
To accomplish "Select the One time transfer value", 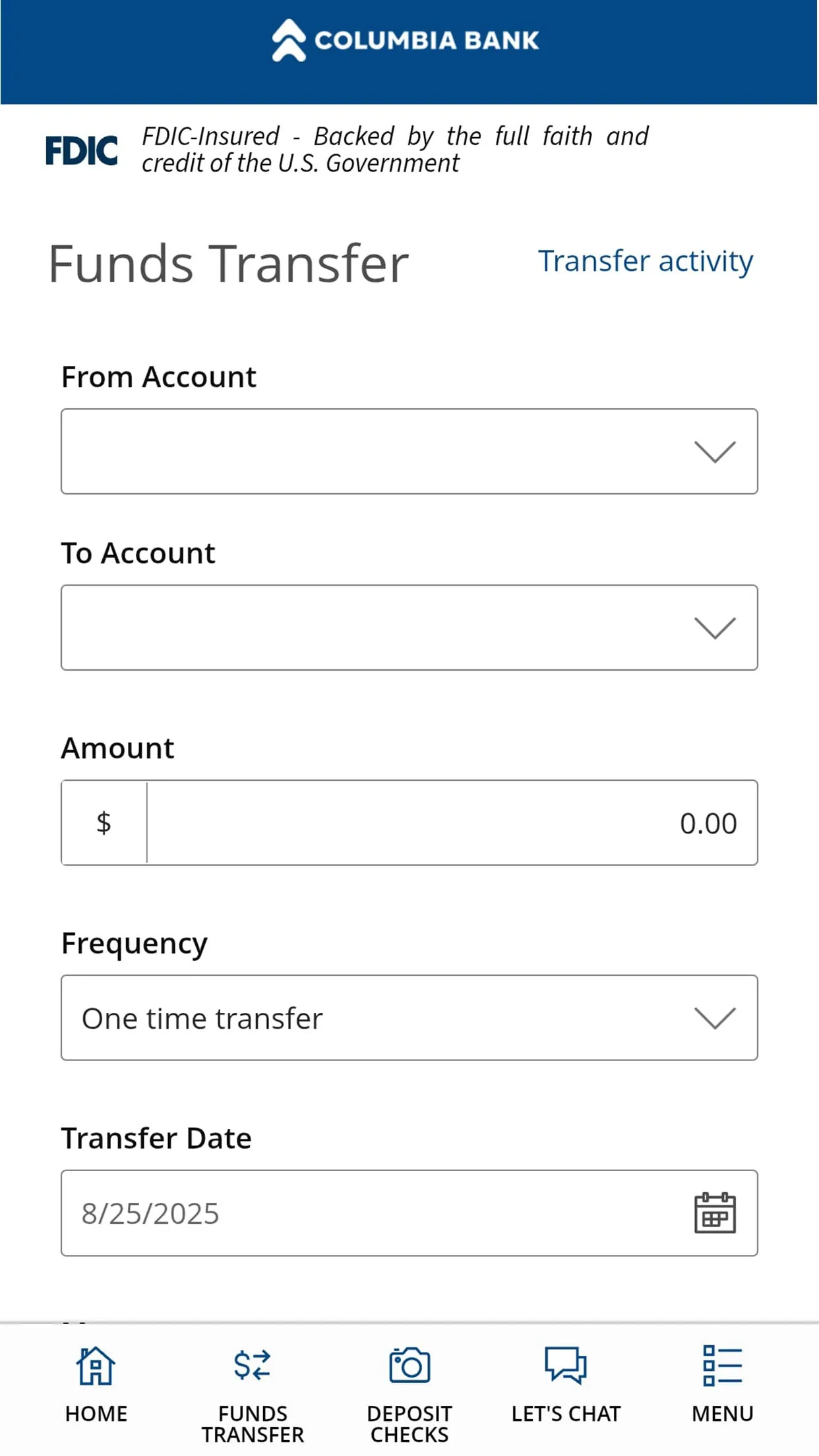I will coord(202,1017).
